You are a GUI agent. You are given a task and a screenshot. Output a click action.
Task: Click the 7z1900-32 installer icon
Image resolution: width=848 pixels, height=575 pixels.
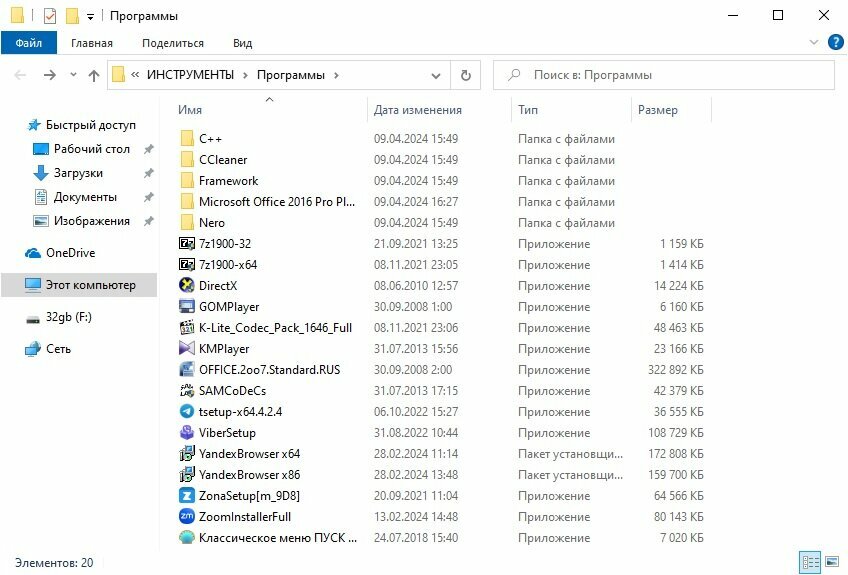pyautogui.click(x=187, y=243)
